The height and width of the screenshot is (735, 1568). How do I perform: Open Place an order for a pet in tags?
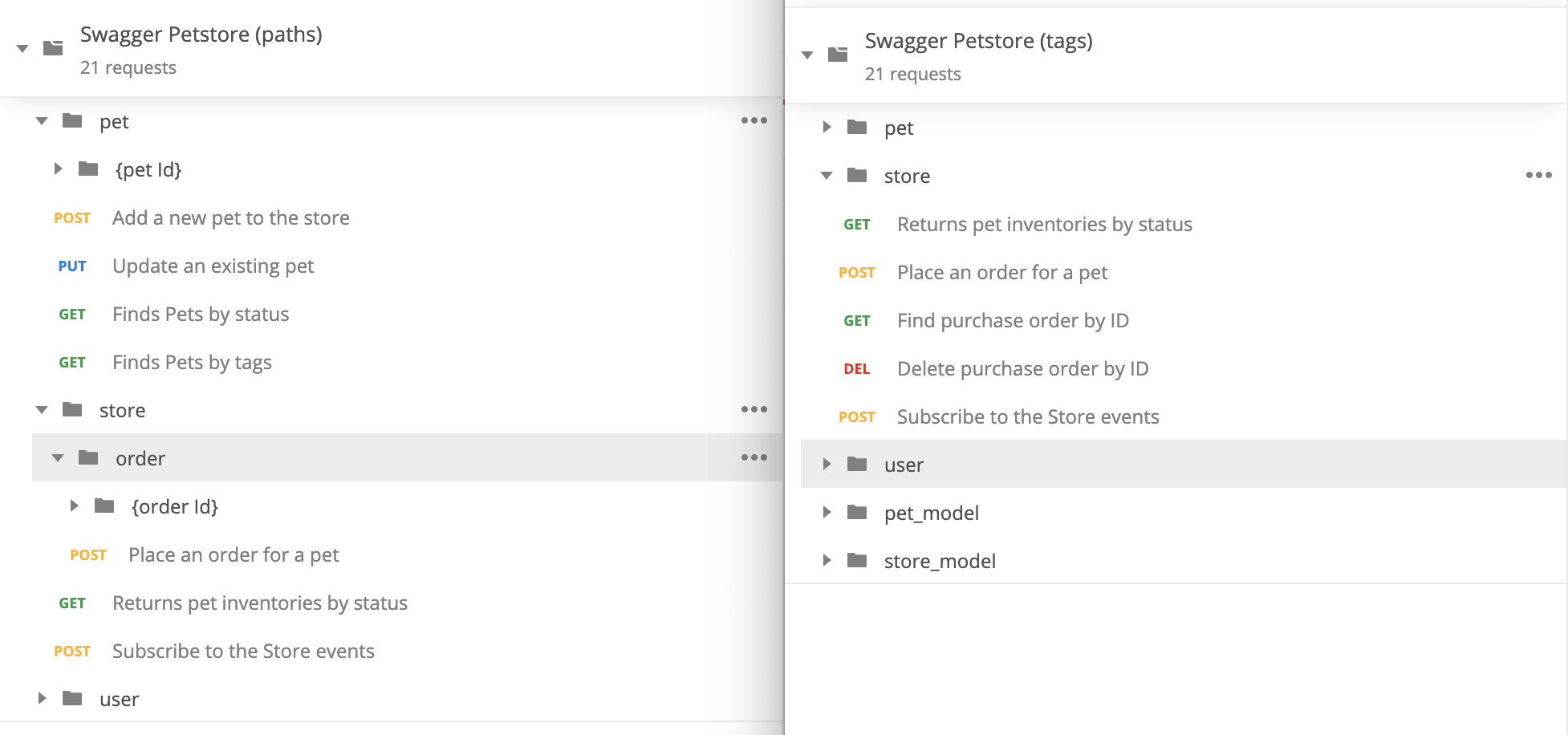click(1002, 273)
